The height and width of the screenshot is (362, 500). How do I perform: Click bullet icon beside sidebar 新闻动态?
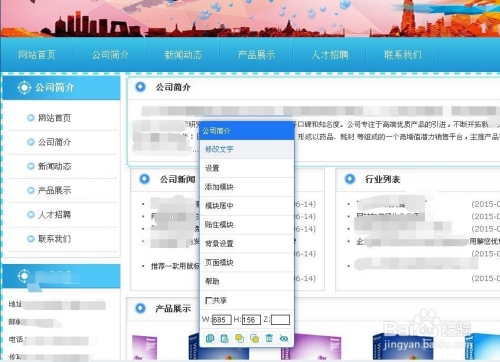tap(31, 166)
